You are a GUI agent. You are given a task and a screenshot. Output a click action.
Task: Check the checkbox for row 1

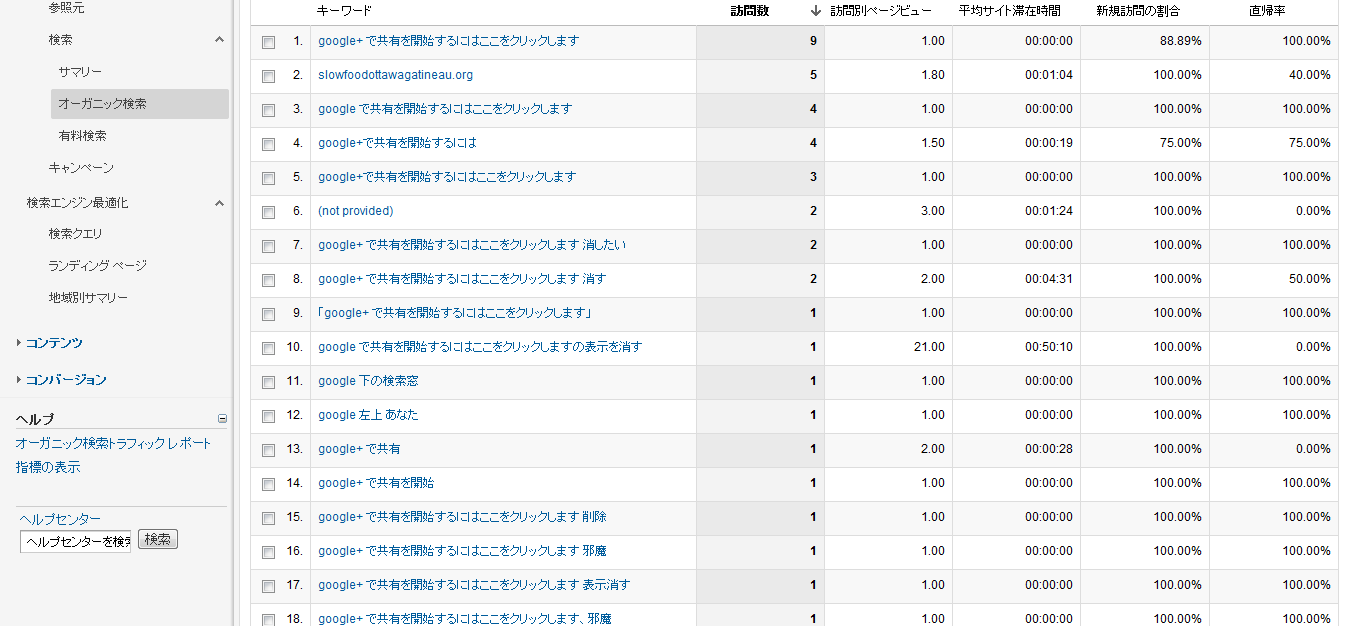[x=268, y=42]
